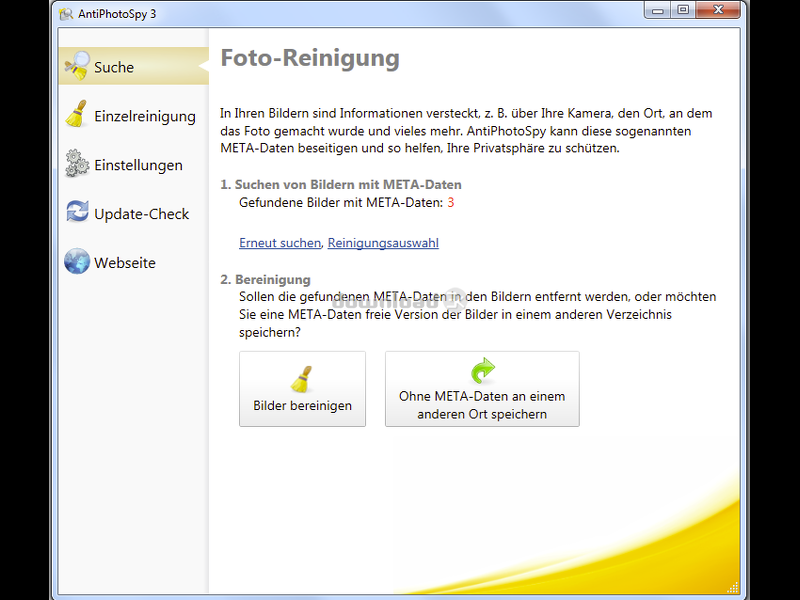
Task: Click the Suche magnifier broom icon
Action: (x=77, y=66)
